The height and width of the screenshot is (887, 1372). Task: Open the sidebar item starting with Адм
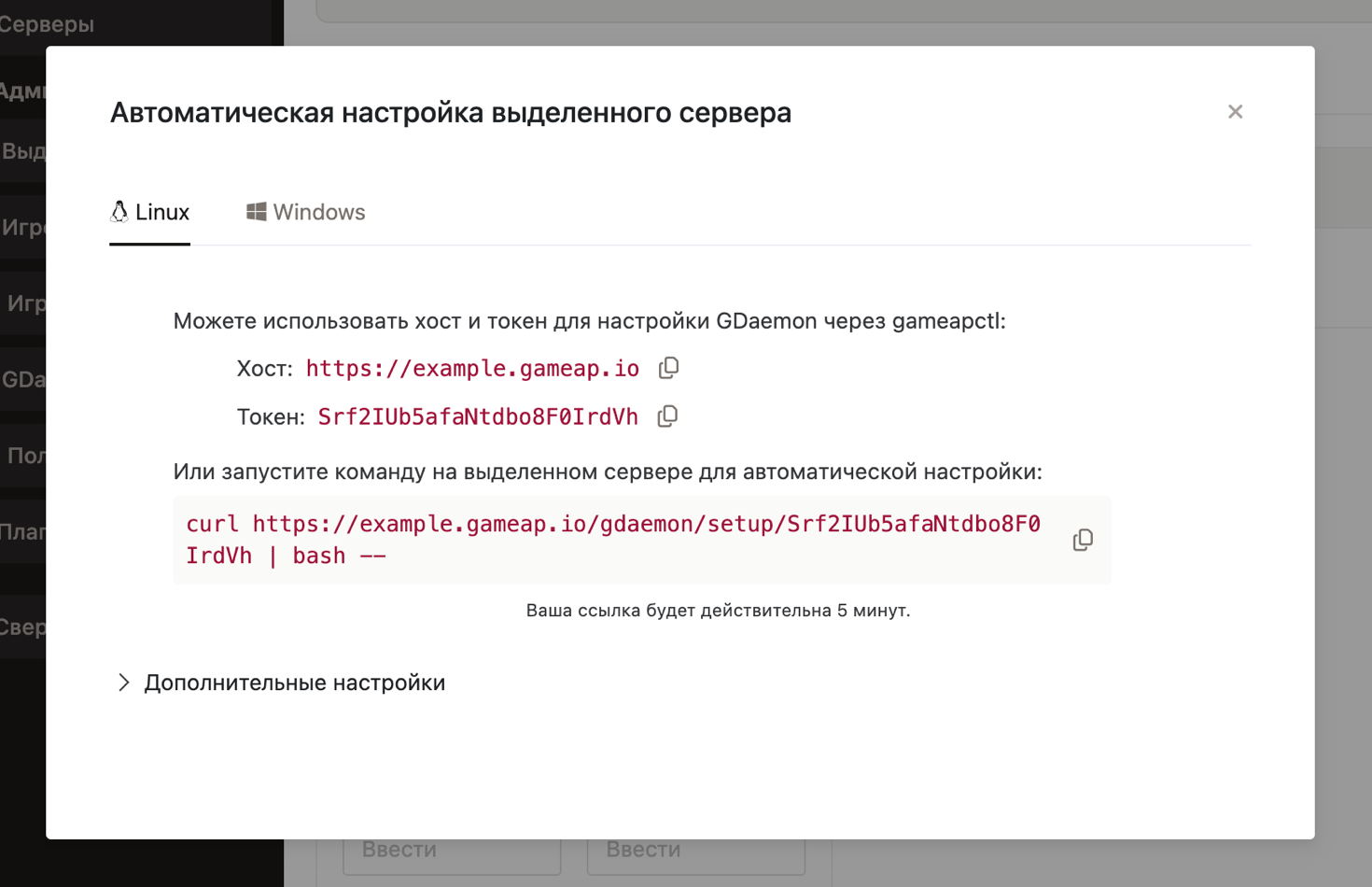point(22,91)
